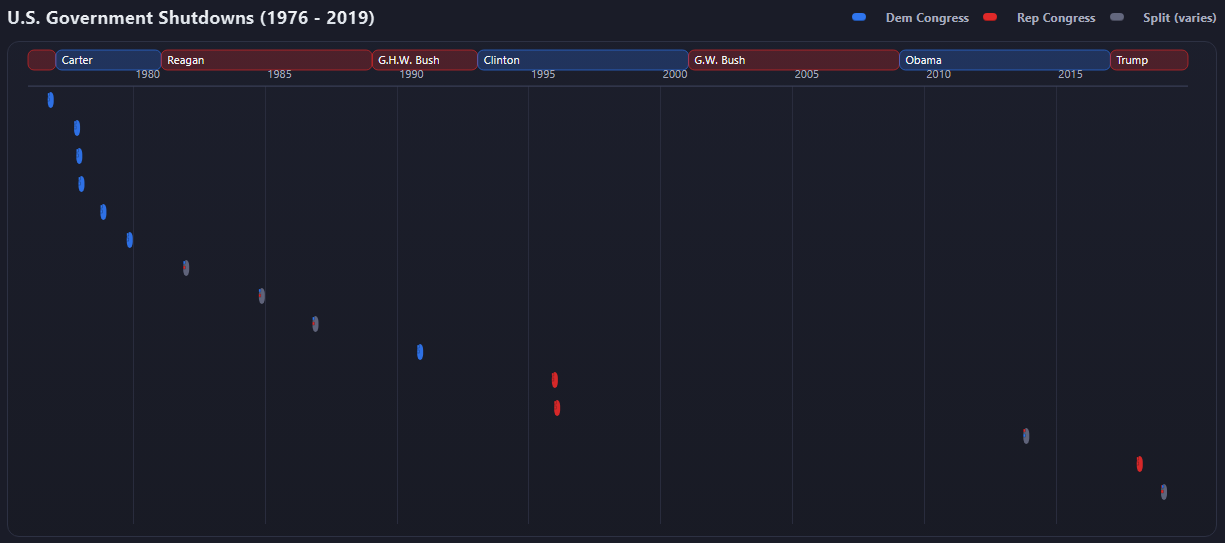Select the Reagan presidency bar

267,60
